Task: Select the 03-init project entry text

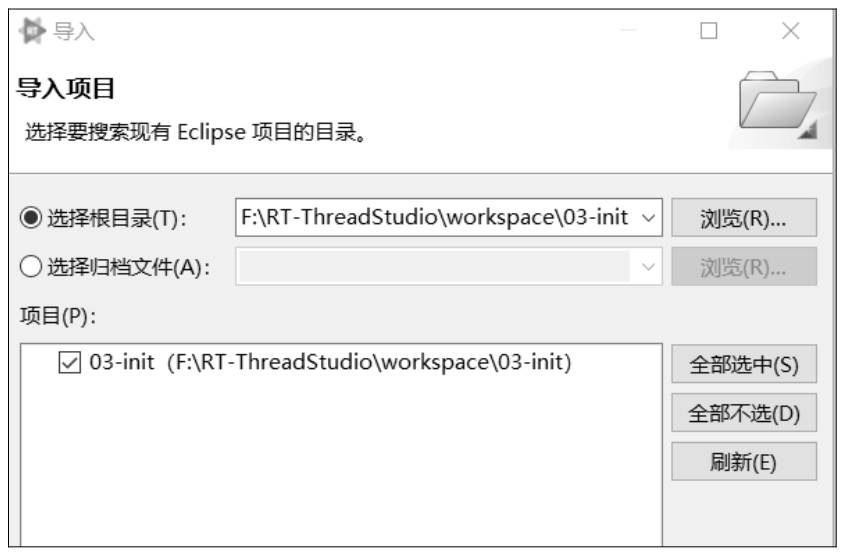Action: coord(330,364)
